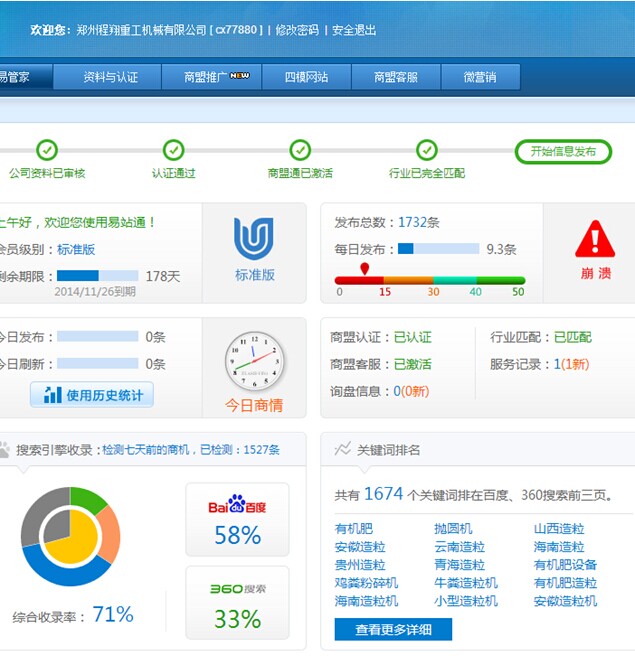The image size is (635, 658).
Task: Click the 公司资料已审核 green checkmark
Action: pos(47,150)
